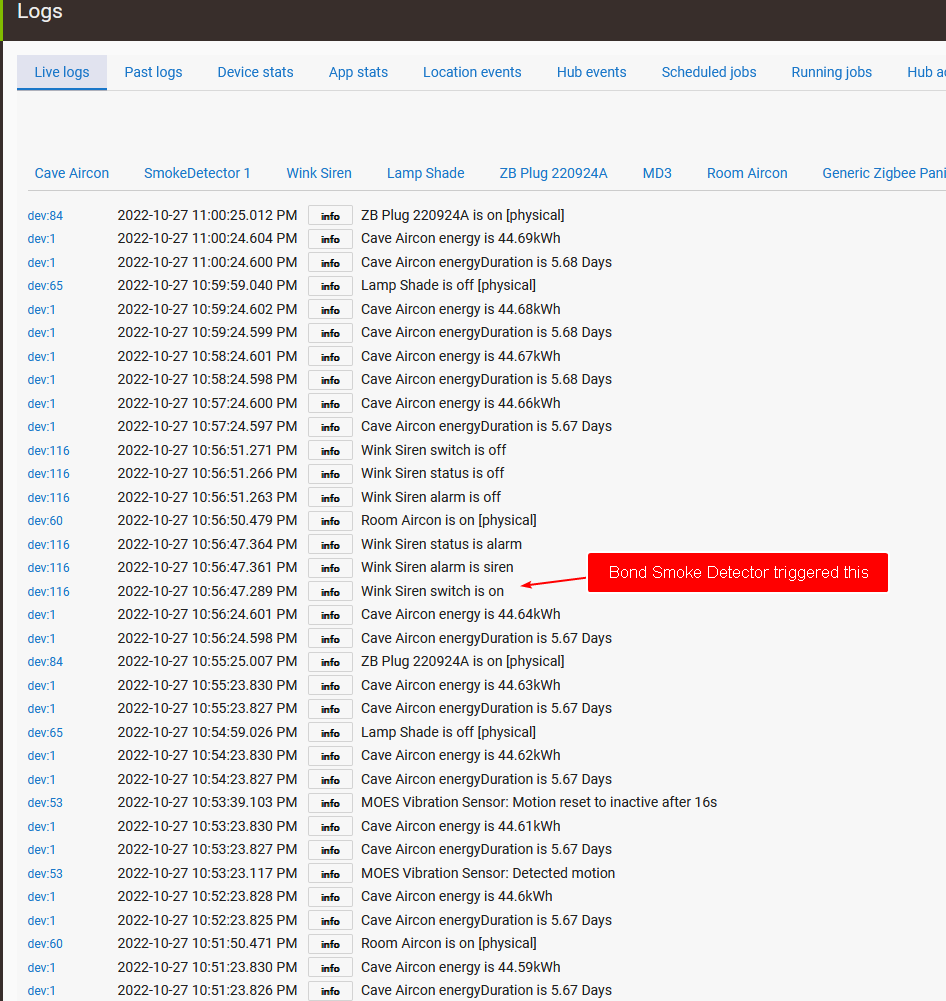Click info badge on Lamp Shade 10:59:59 entry
This screenshot has width=946, height=1001.
[330, 286]
